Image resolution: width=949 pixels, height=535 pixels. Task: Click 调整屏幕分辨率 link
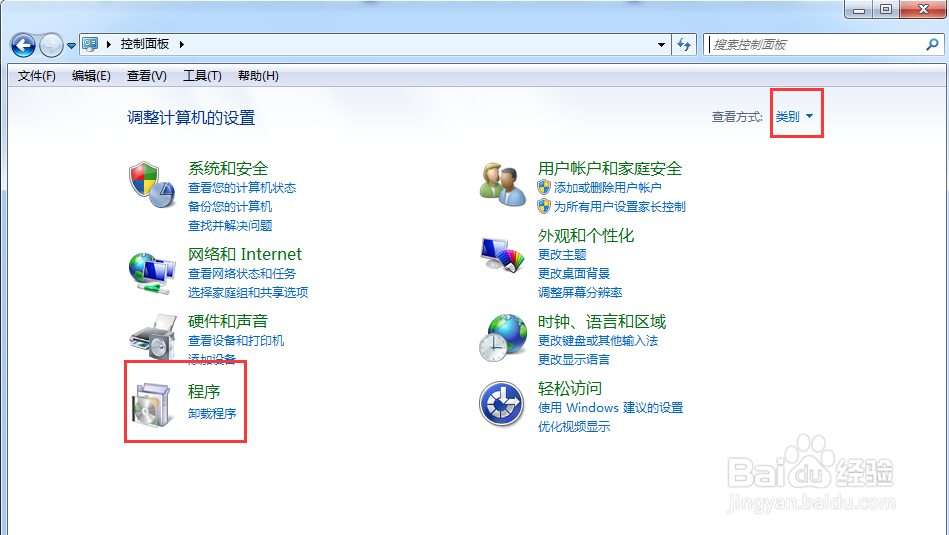(x=580, y=292)
